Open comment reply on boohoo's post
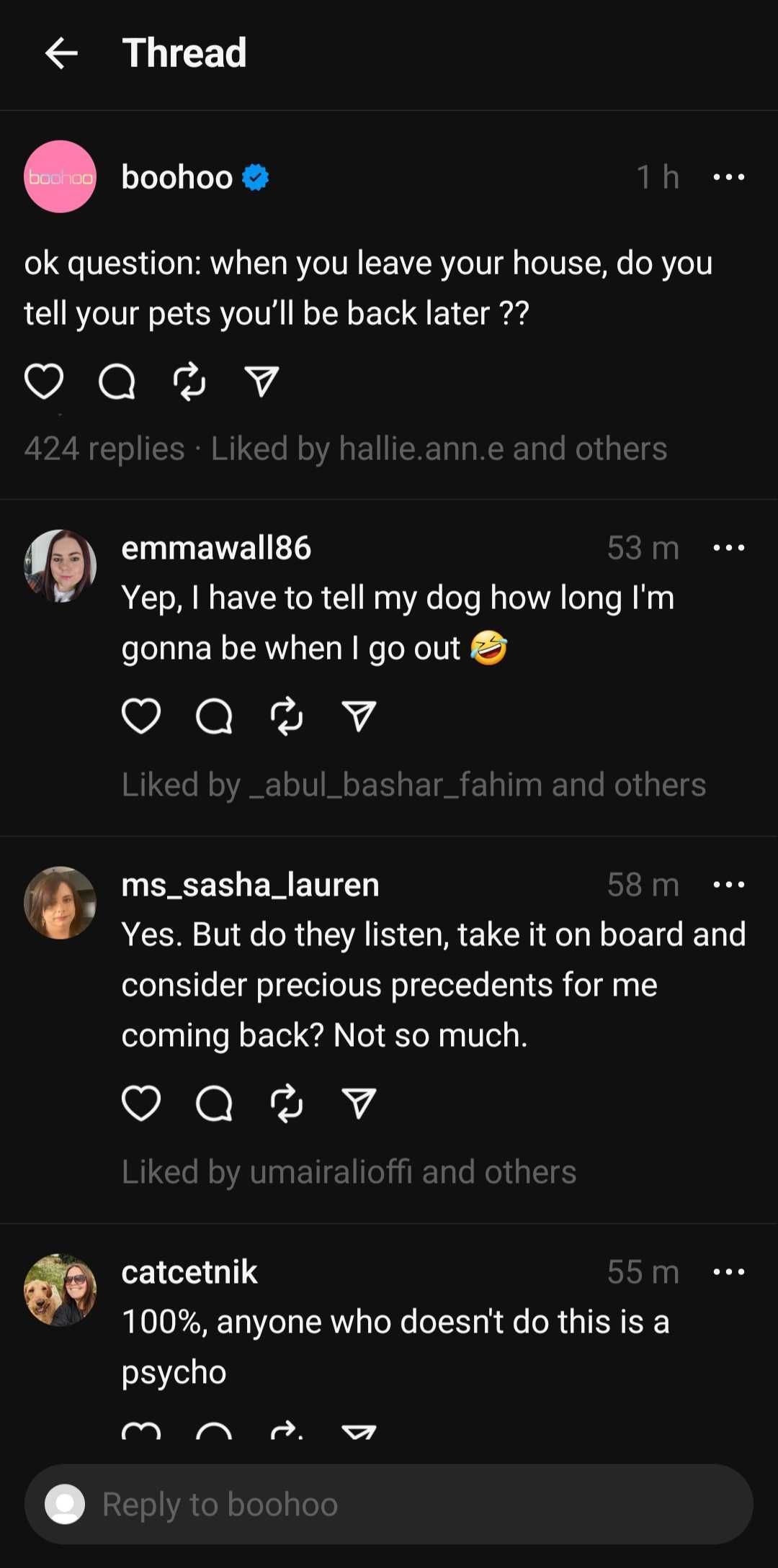 coord(117,381)
